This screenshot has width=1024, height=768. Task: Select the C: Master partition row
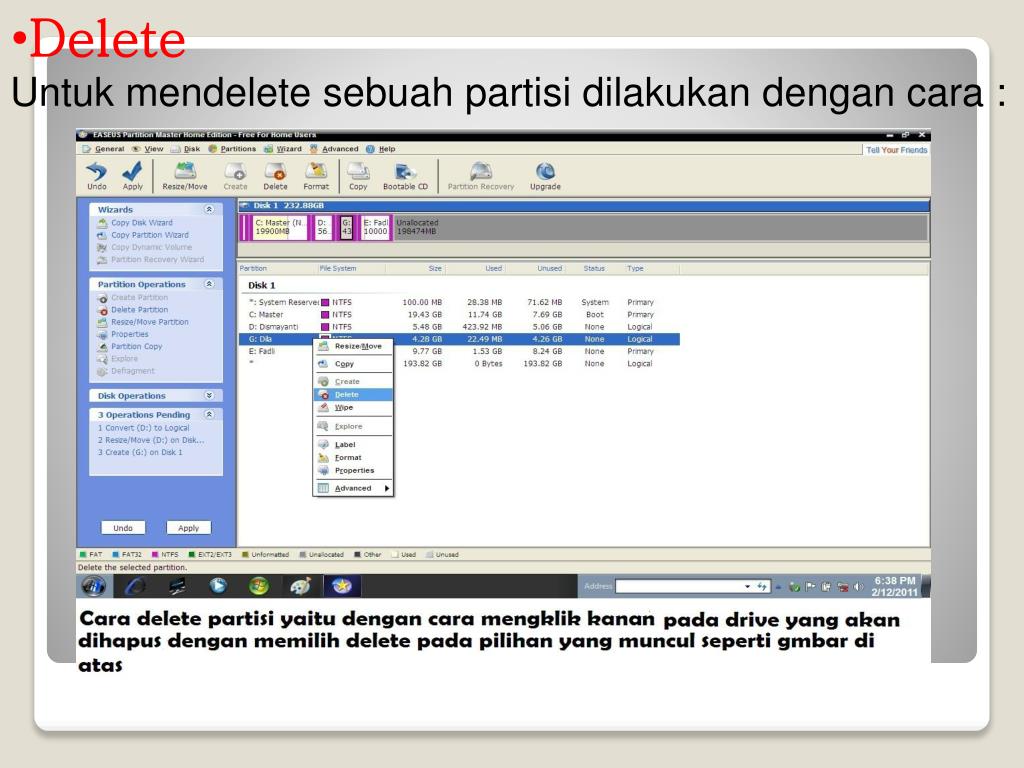point(461,315)
